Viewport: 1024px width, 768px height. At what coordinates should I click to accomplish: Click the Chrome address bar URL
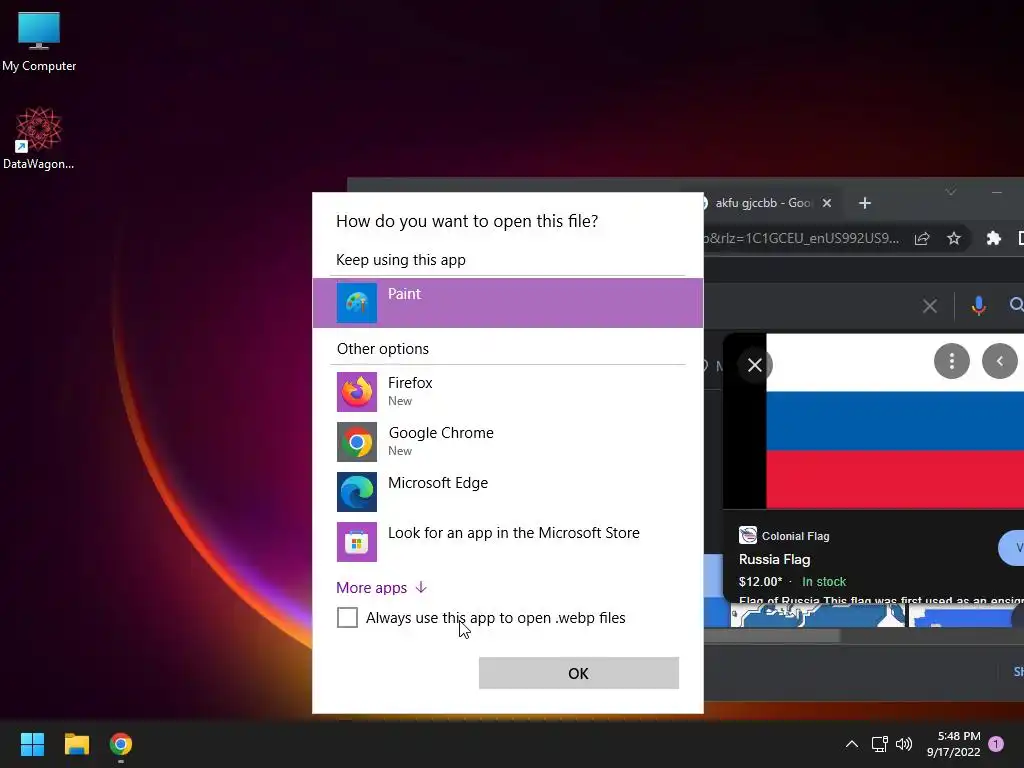[x=801, y=238]
